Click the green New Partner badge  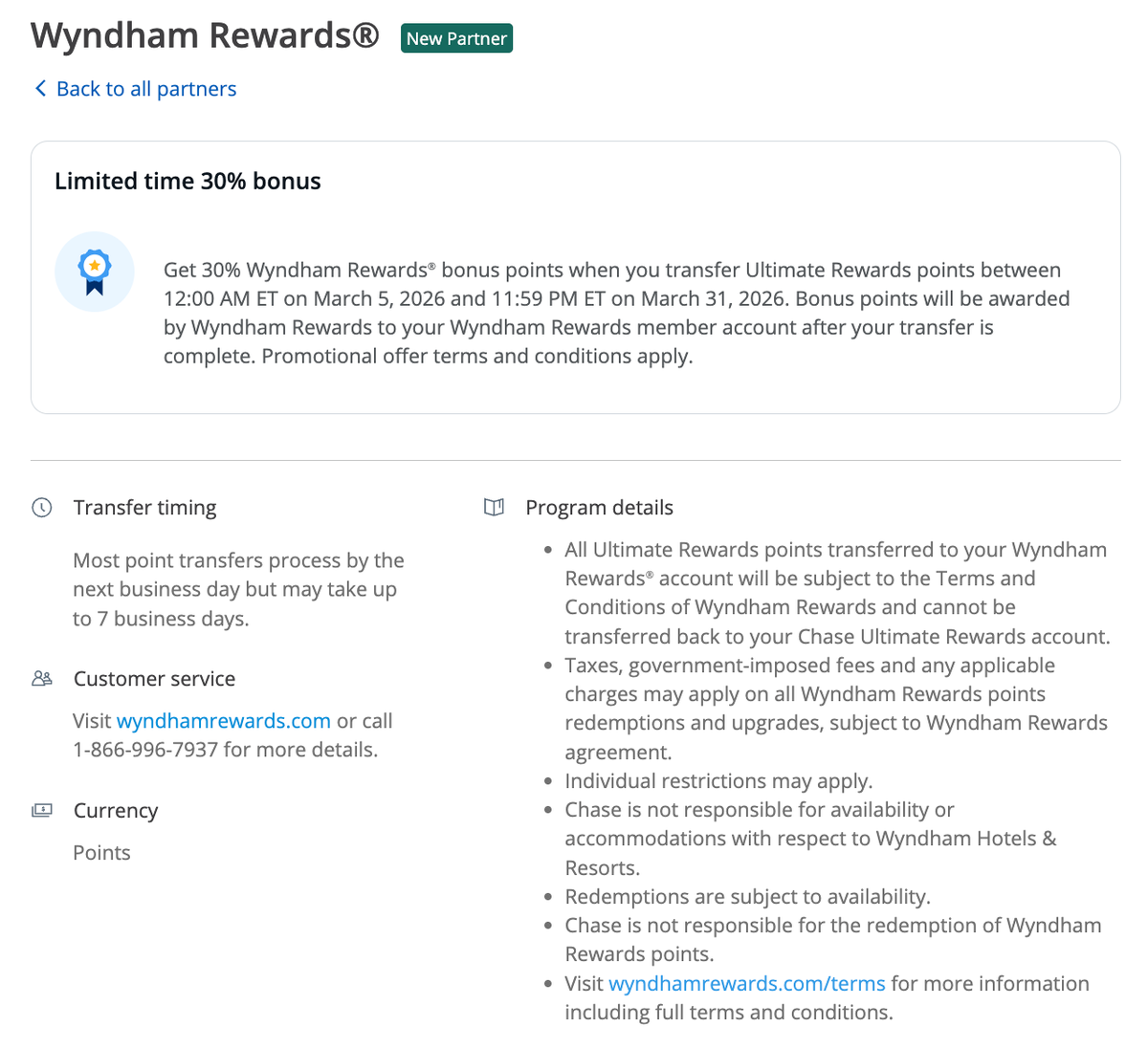tap(456, 38)
